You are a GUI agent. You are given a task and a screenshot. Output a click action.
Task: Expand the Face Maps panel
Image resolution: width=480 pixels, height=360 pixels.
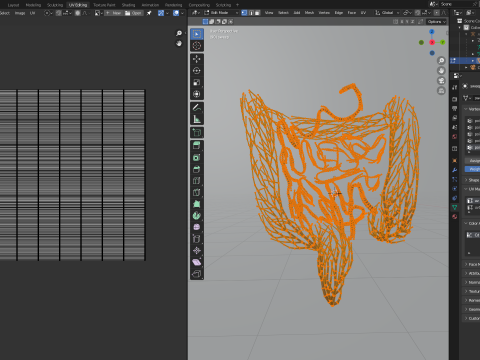pos(472,264)
